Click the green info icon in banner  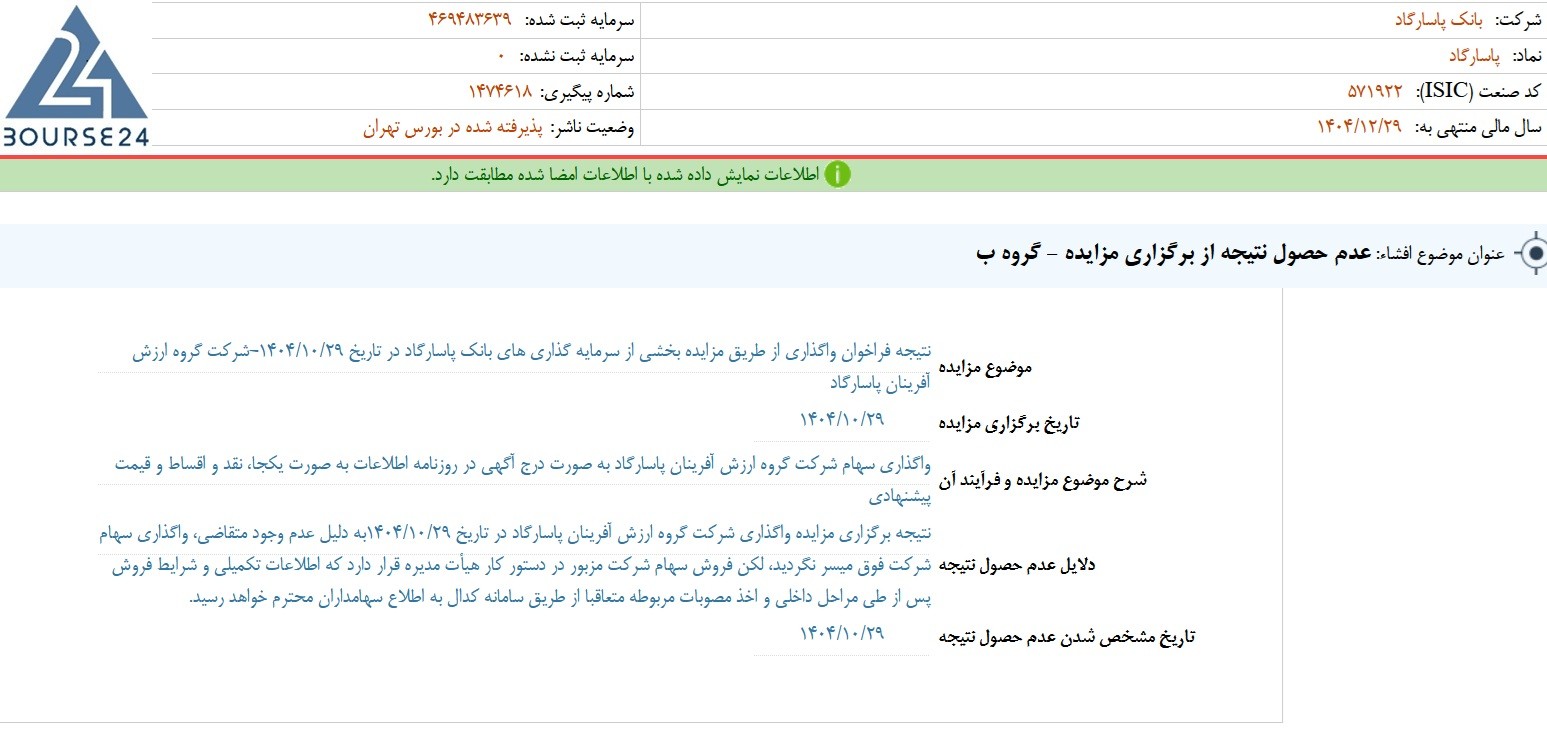(837, 174)
